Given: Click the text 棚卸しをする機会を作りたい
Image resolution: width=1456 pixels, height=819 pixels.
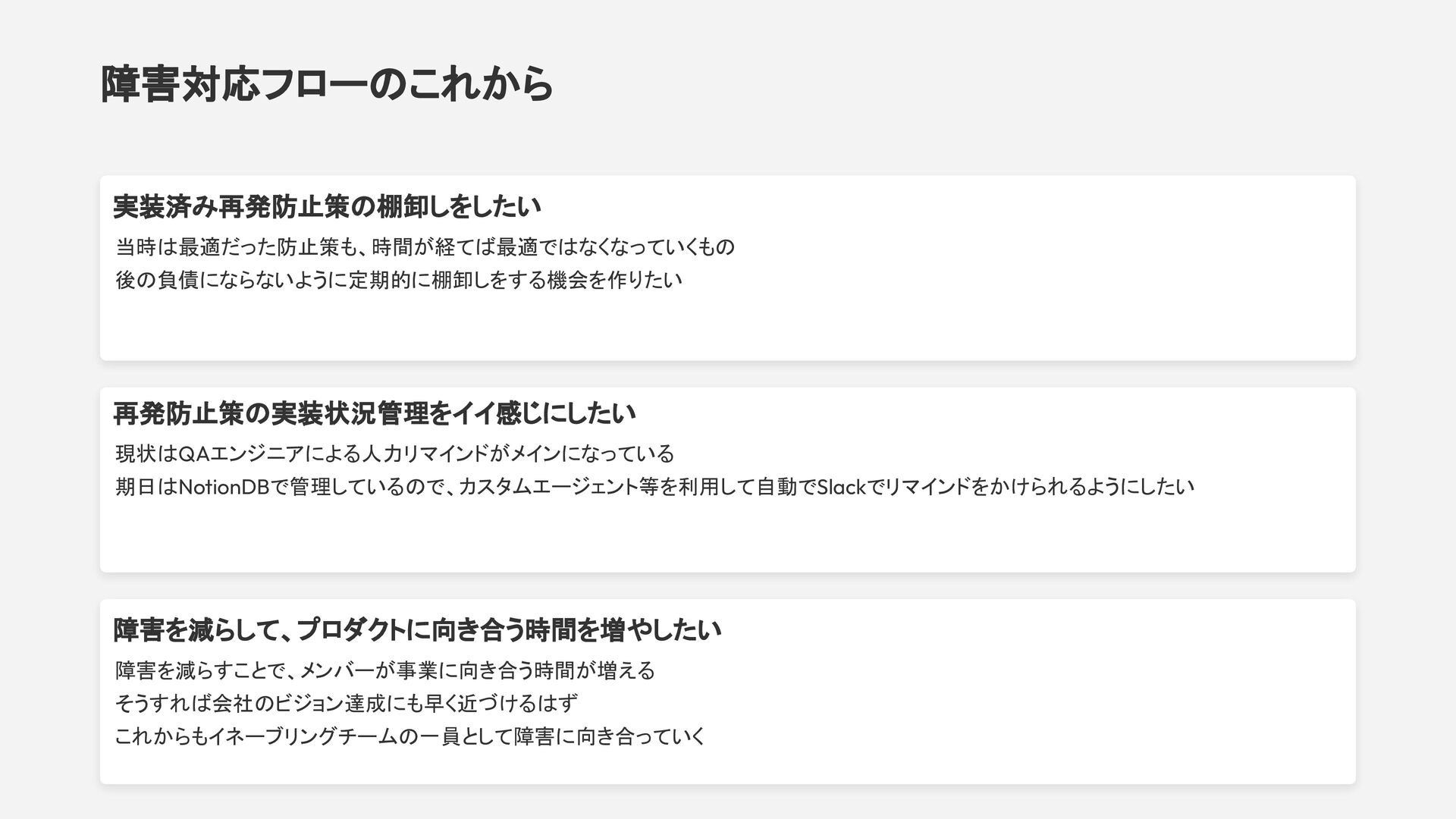Looking at the screenshot, I should (556, 280).
